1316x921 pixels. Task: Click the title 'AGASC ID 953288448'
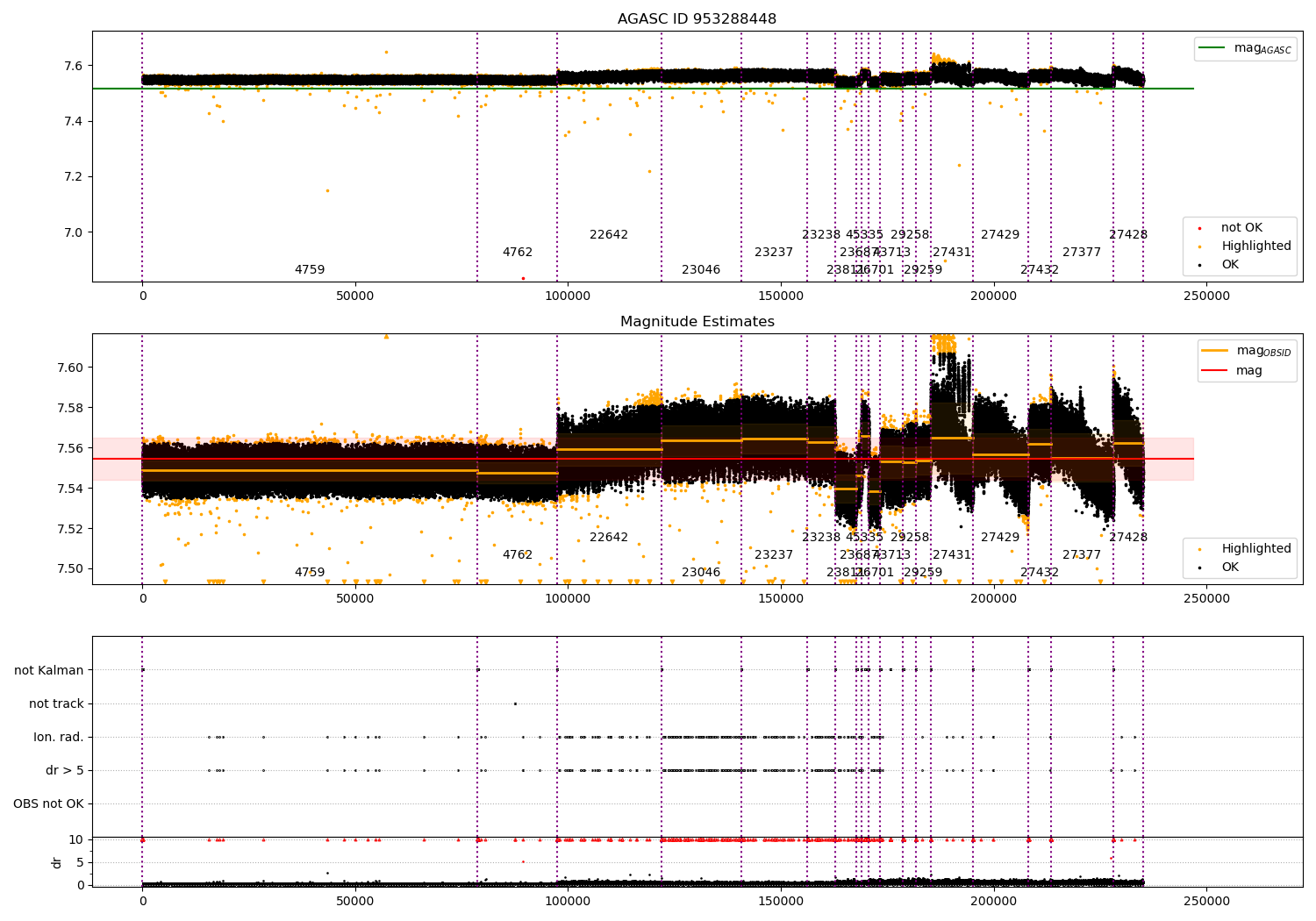coord(697,19)
